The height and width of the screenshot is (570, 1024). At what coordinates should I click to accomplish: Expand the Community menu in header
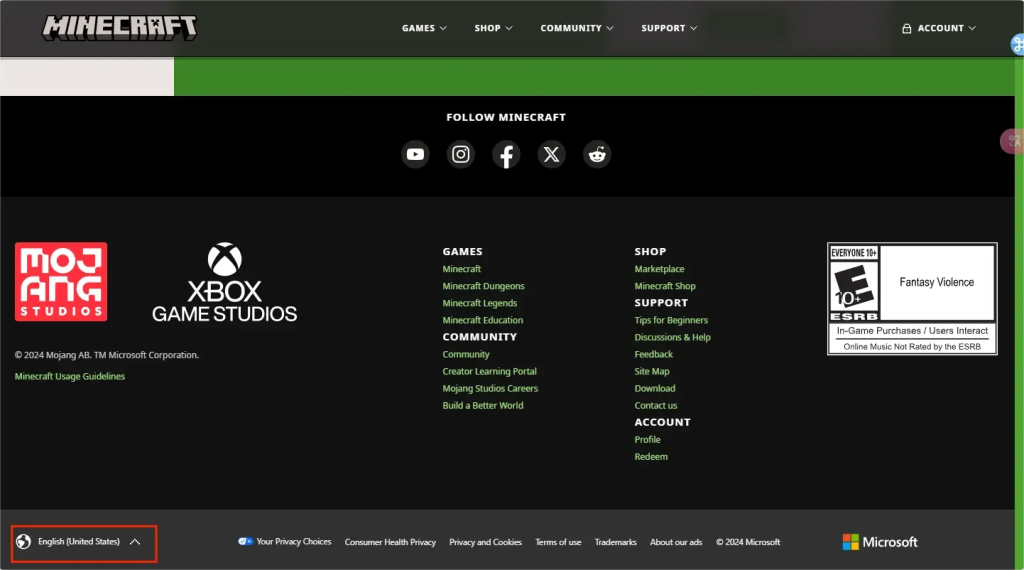[x=577, y=28]
